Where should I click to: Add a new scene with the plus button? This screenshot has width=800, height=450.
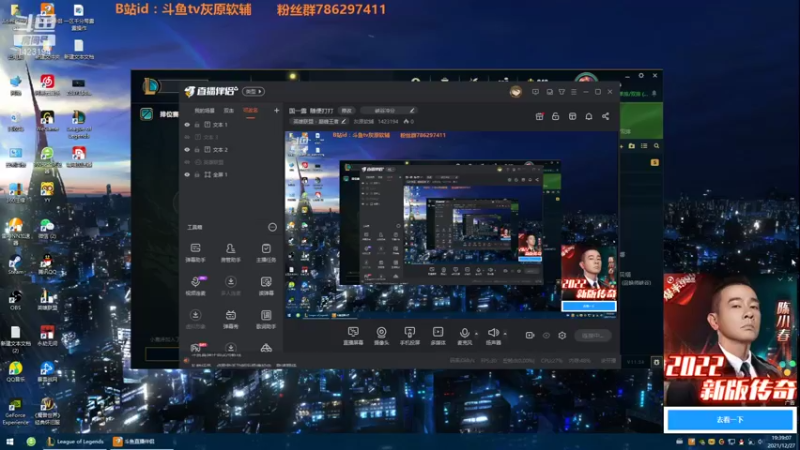(277, 110)
